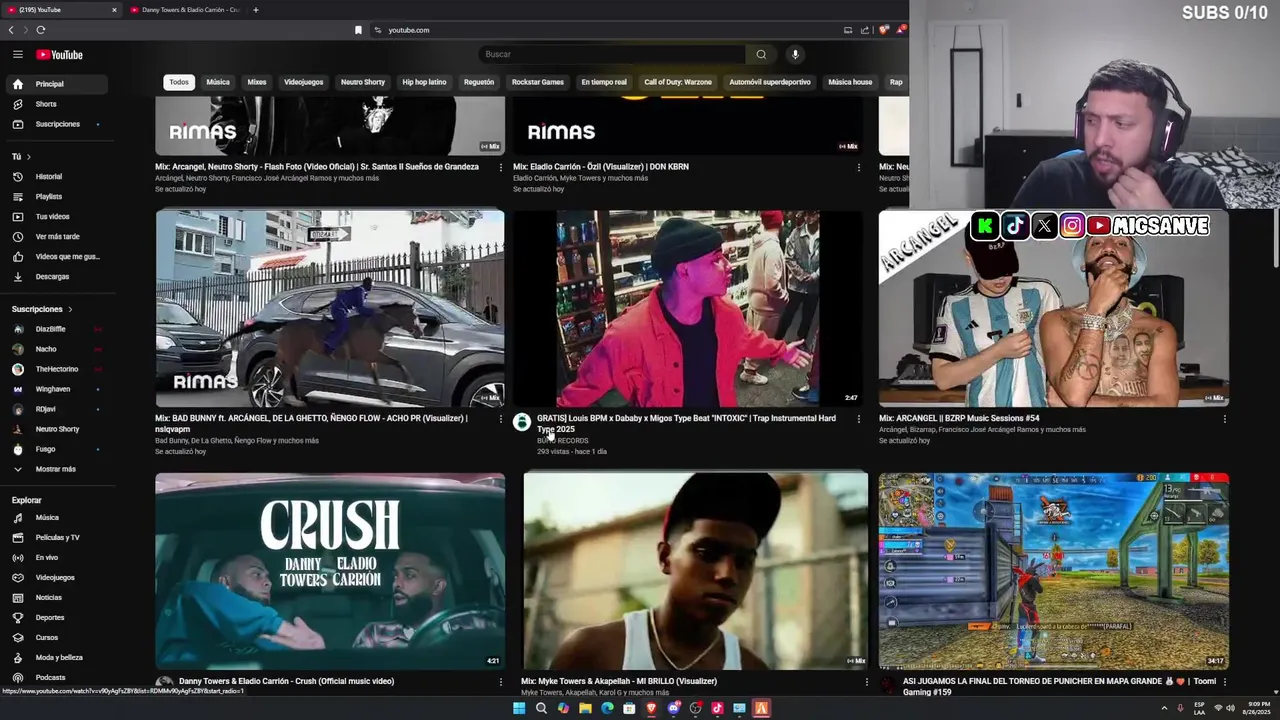Open DiazBiffle channel subscription
The height and width of the screenshot is (720, 1280).
click(56, 329)
